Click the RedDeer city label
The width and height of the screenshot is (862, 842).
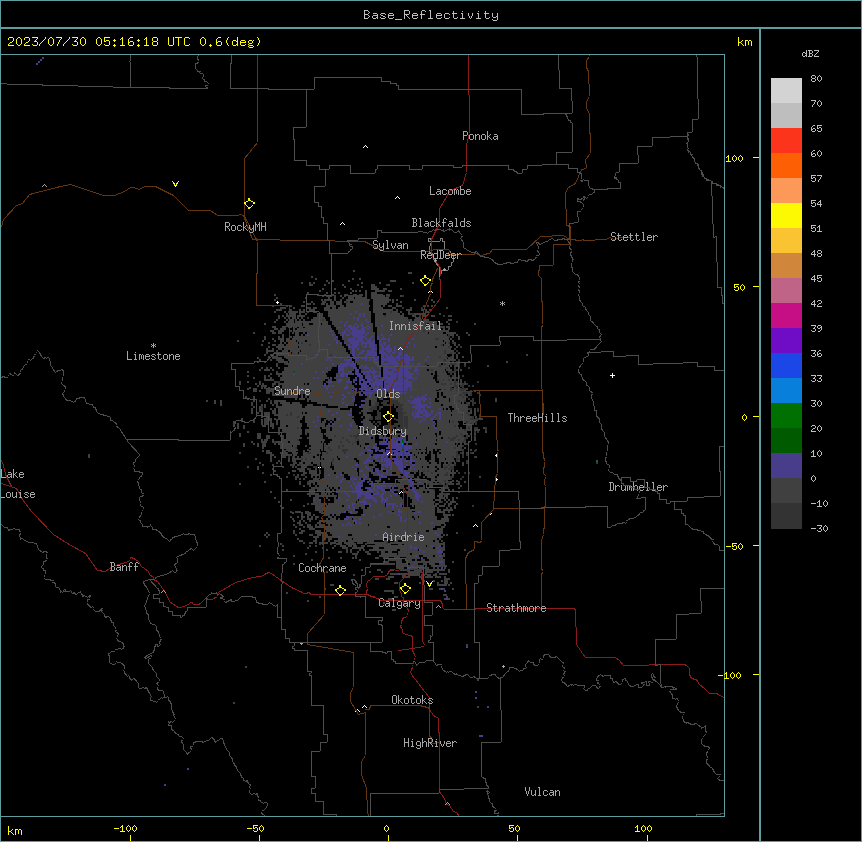pyautogui.click(x=440, y=255)
